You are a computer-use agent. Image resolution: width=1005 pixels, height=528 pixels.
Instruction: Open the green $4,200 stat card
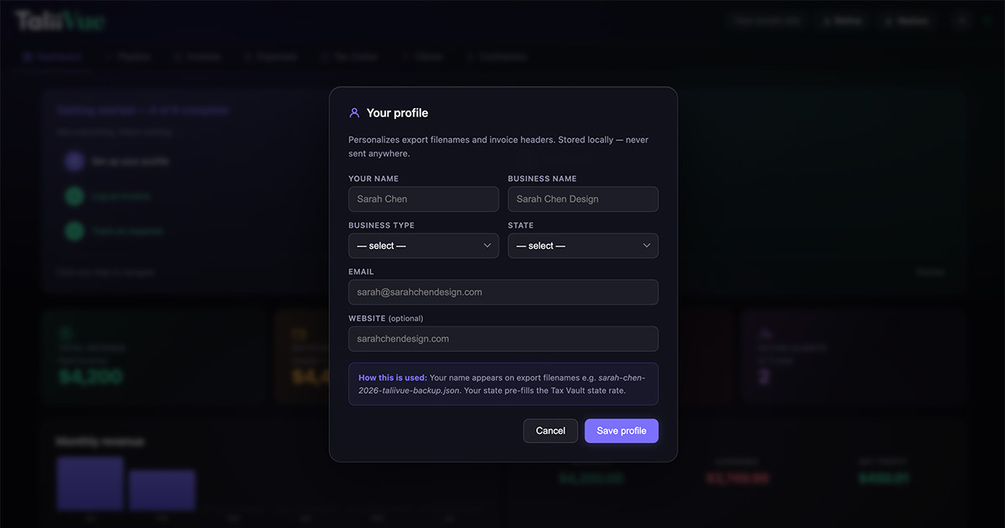154,356
